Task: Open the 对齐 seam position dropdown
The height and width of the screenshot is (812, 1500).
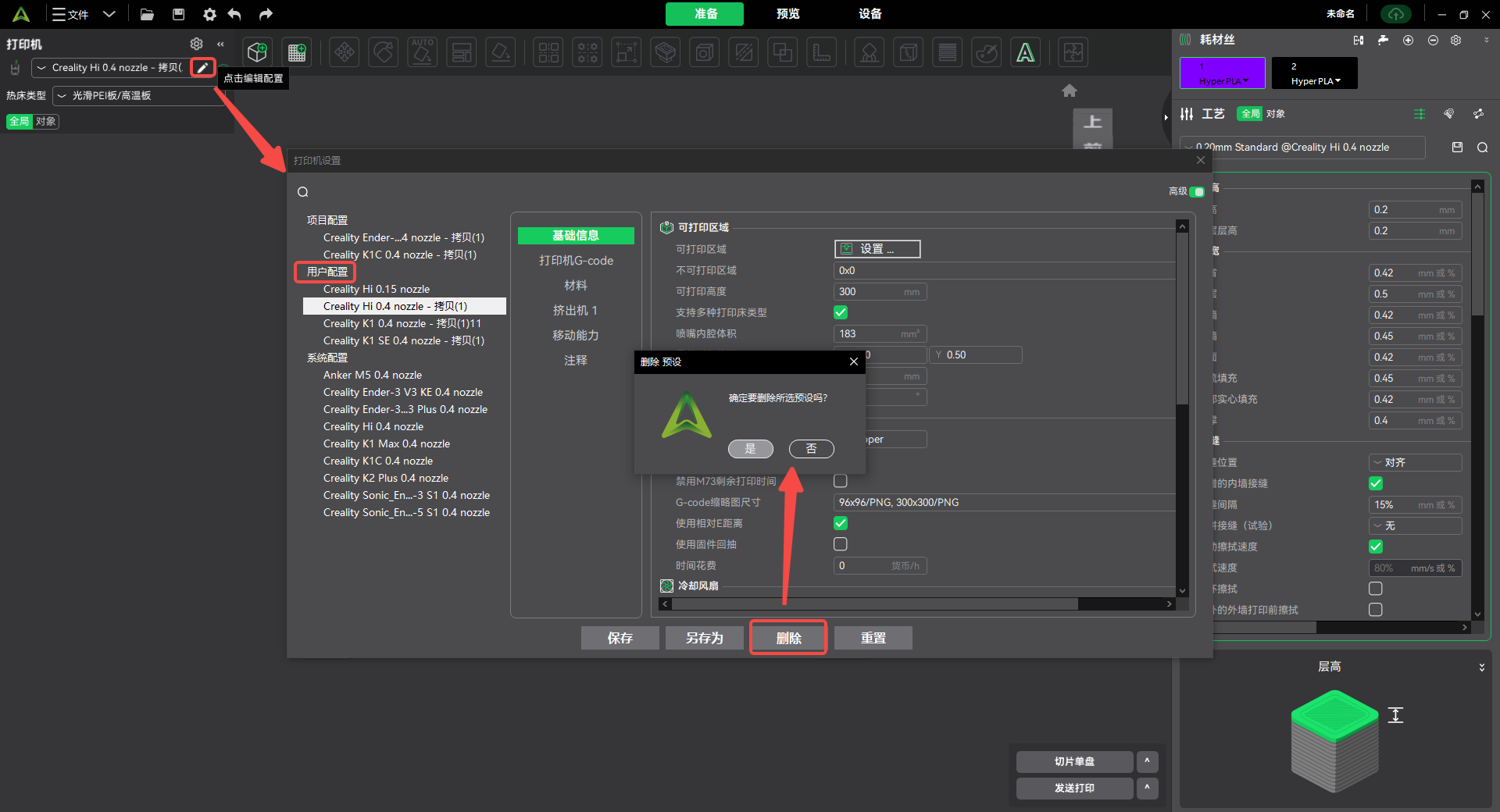Action: [1415, 462]
